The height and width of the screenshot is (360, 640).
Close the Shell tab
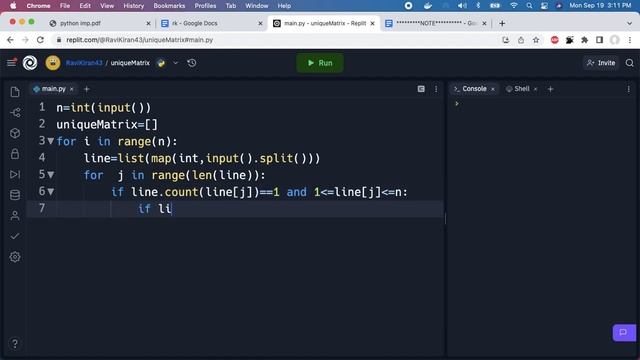(535, 89)
